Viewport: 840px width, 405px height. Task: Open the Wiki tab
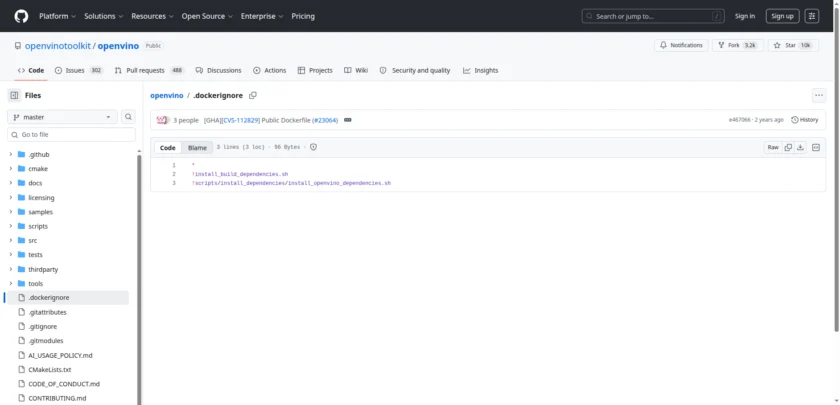(x=356, y=70)
